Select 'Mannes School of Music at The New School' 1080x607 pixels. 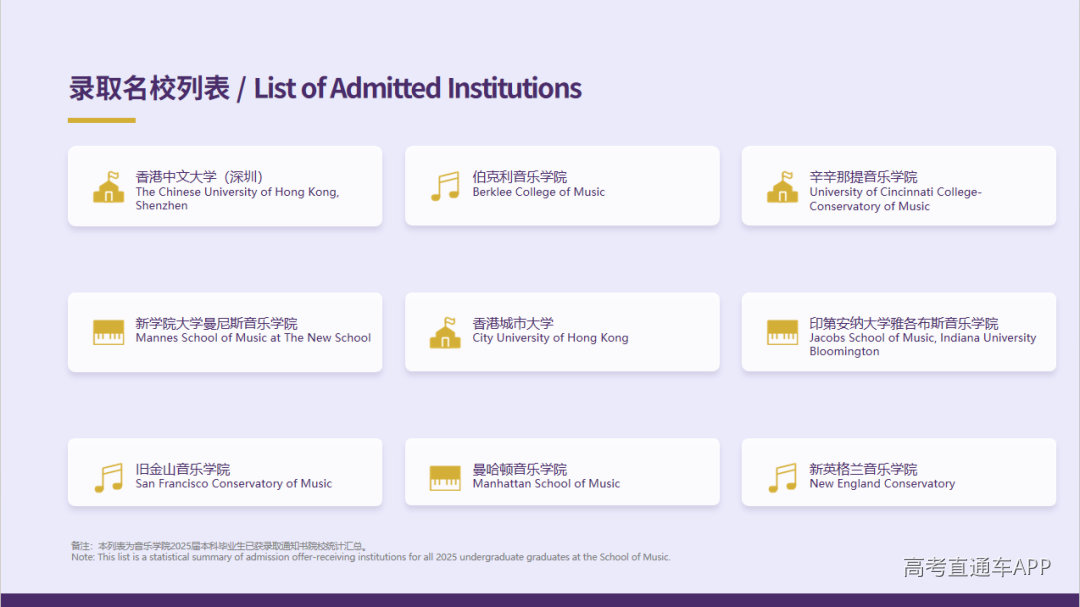click(x=253, y=338)
